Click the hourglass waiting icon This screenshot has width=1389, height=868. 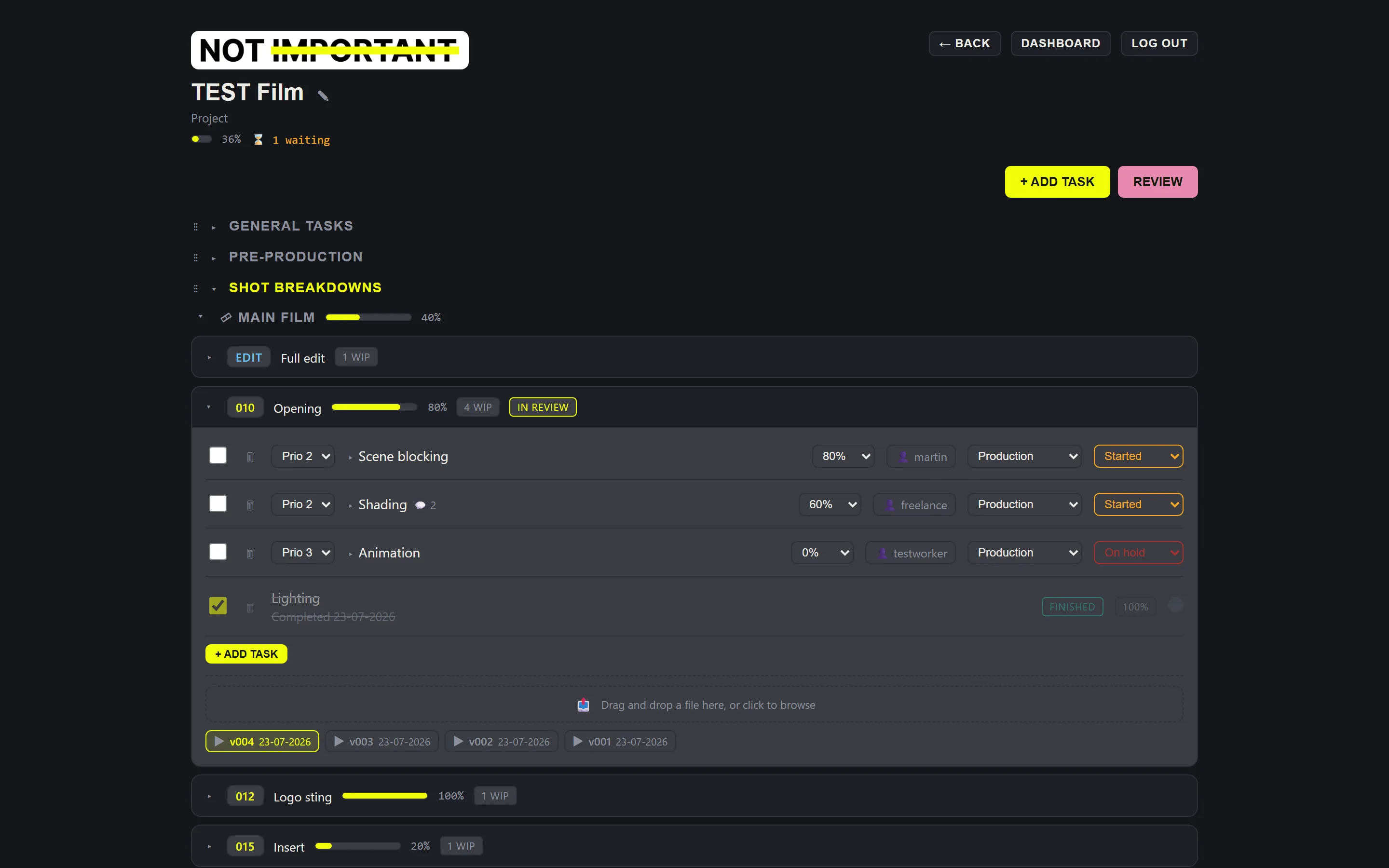pos(259,139)
